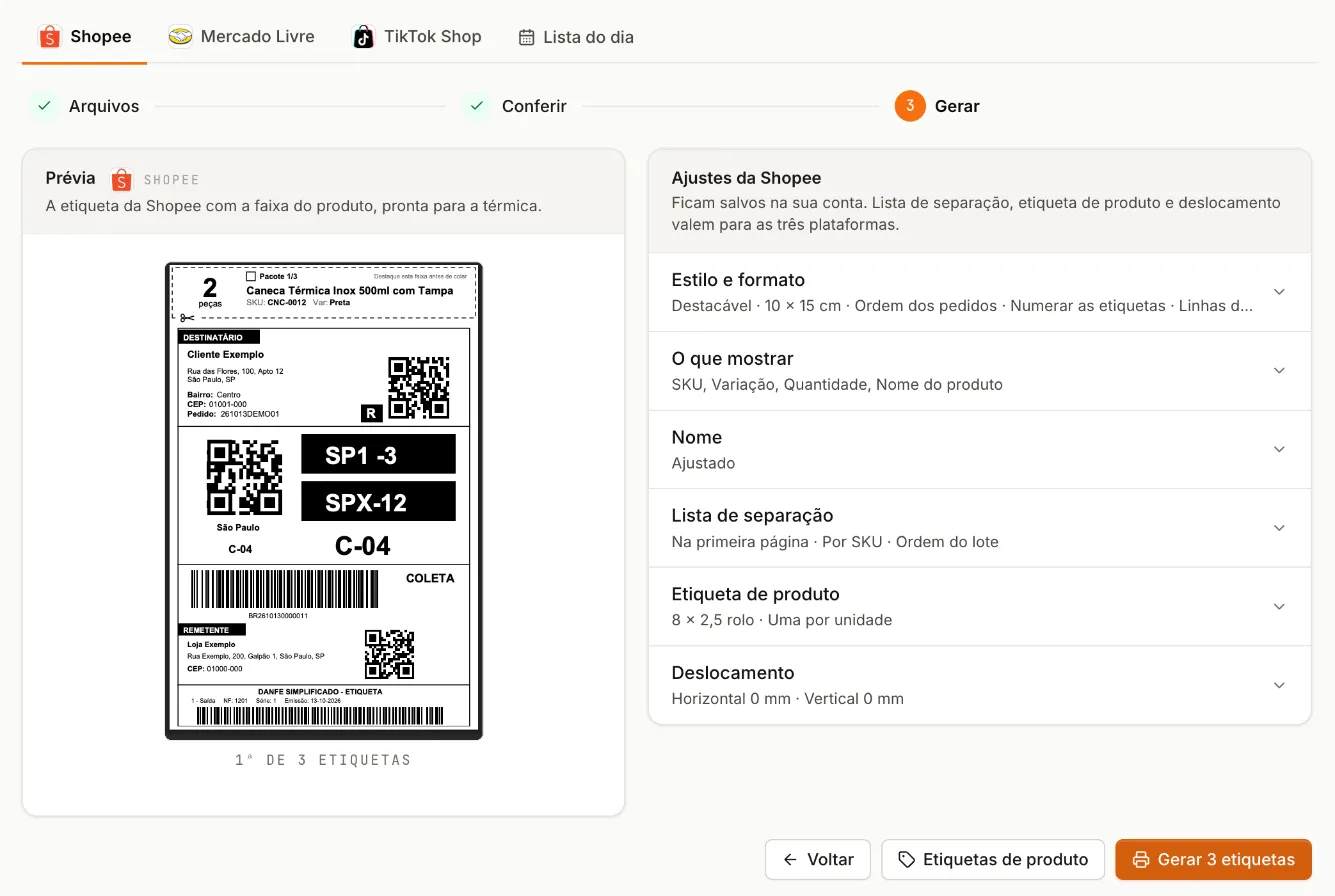The height and width of the screenshot is (896, 1335).
Task: Click the back arrow icon on Voltar
Action: tap(790, 860)
